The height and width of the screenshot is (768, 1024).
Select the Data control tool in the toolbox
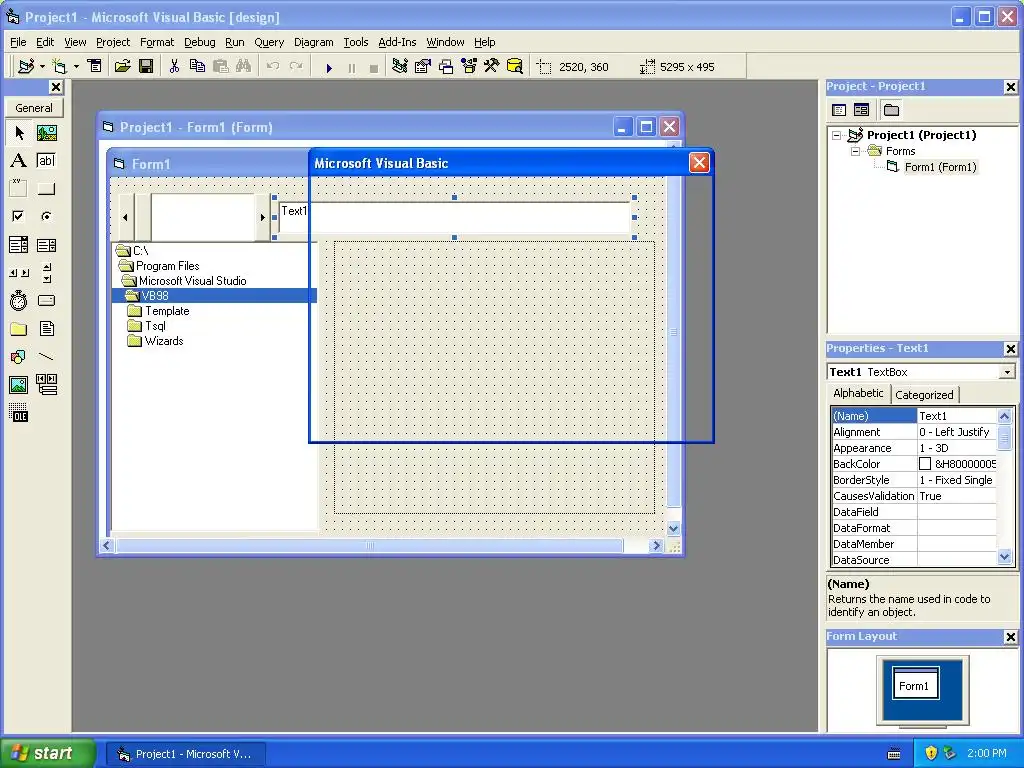(x=46, y=385)
